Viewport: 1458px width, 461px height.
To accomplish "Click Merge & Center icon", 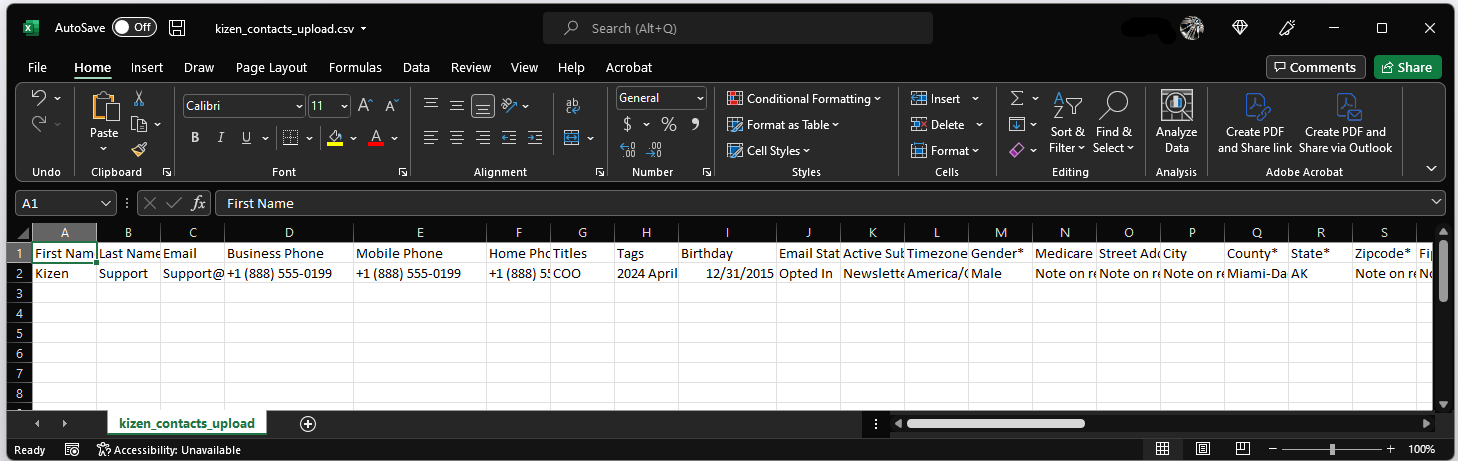I will click(x=570, y=138).
